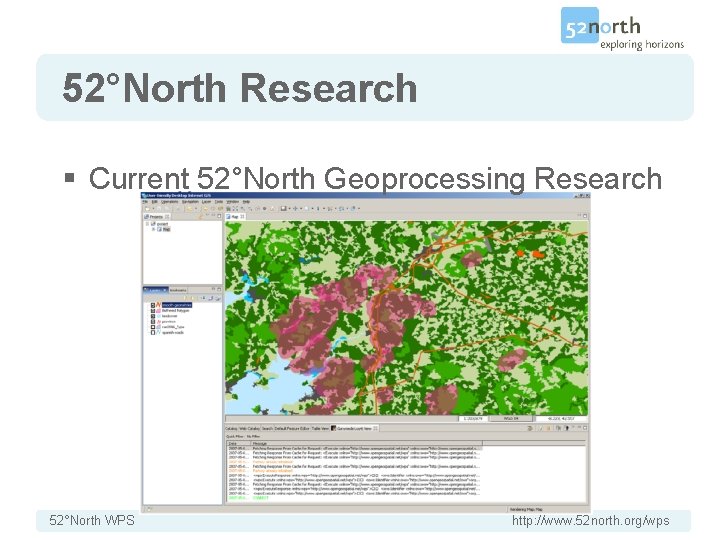Click the map scale field in status bar
Screen dimensions: 720x540
point(473,419)
